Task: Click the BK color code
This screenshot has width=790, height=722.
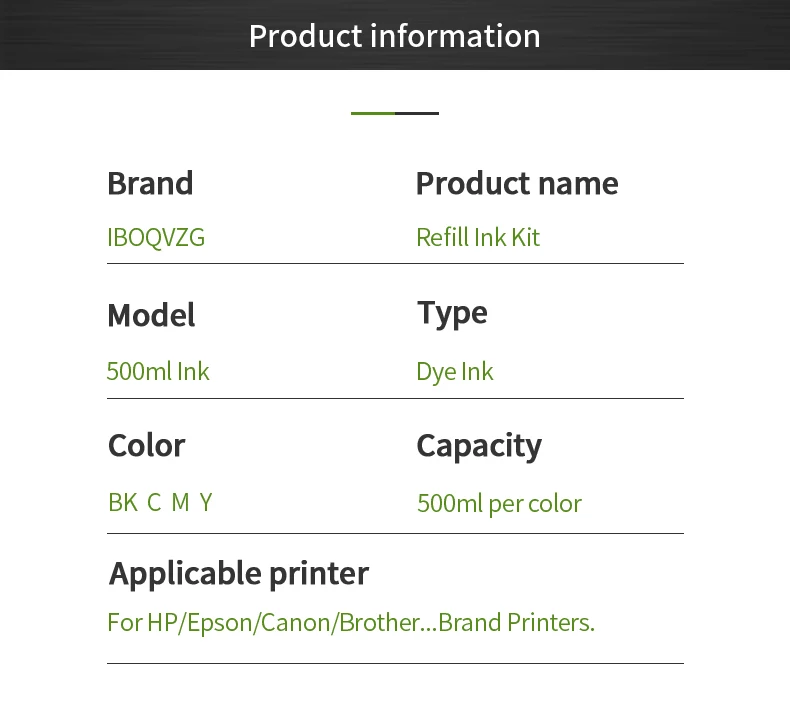Action: [x=122, y=503]
